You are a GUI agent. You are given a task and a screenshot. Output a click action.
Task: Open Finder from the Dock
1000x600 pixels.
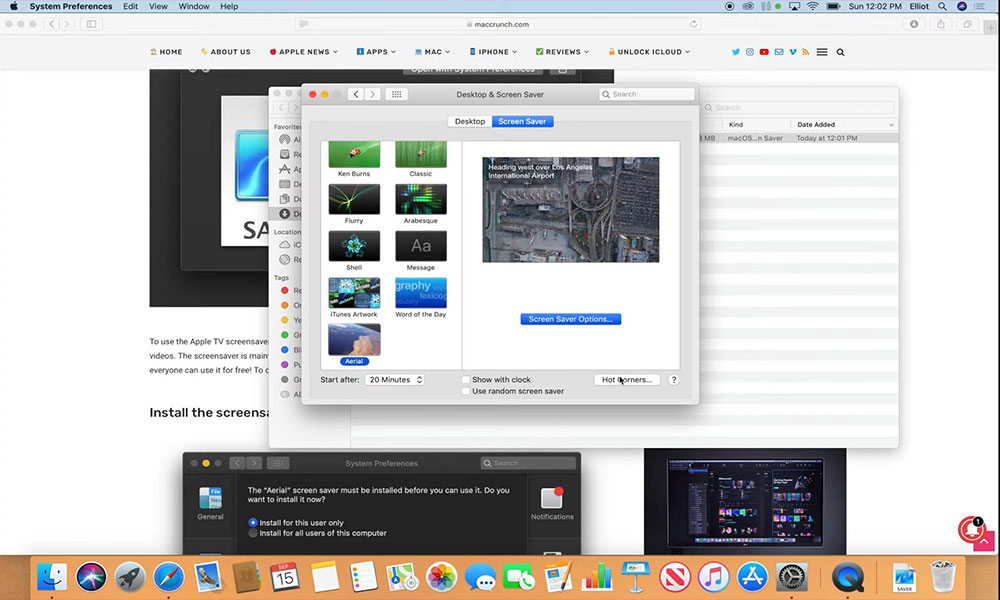pyautogui.click(x=52, y=578)
